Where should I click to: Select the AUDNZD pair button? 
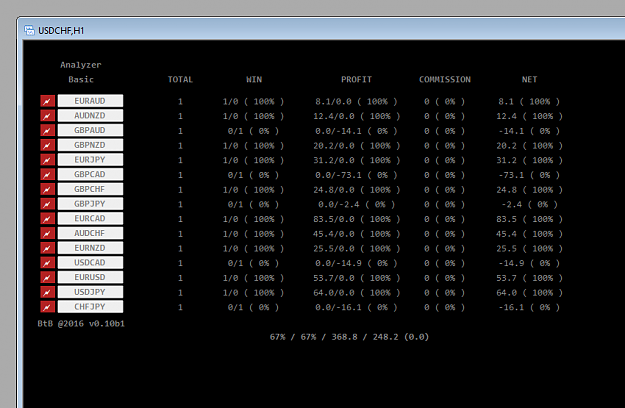click(90, 116)
